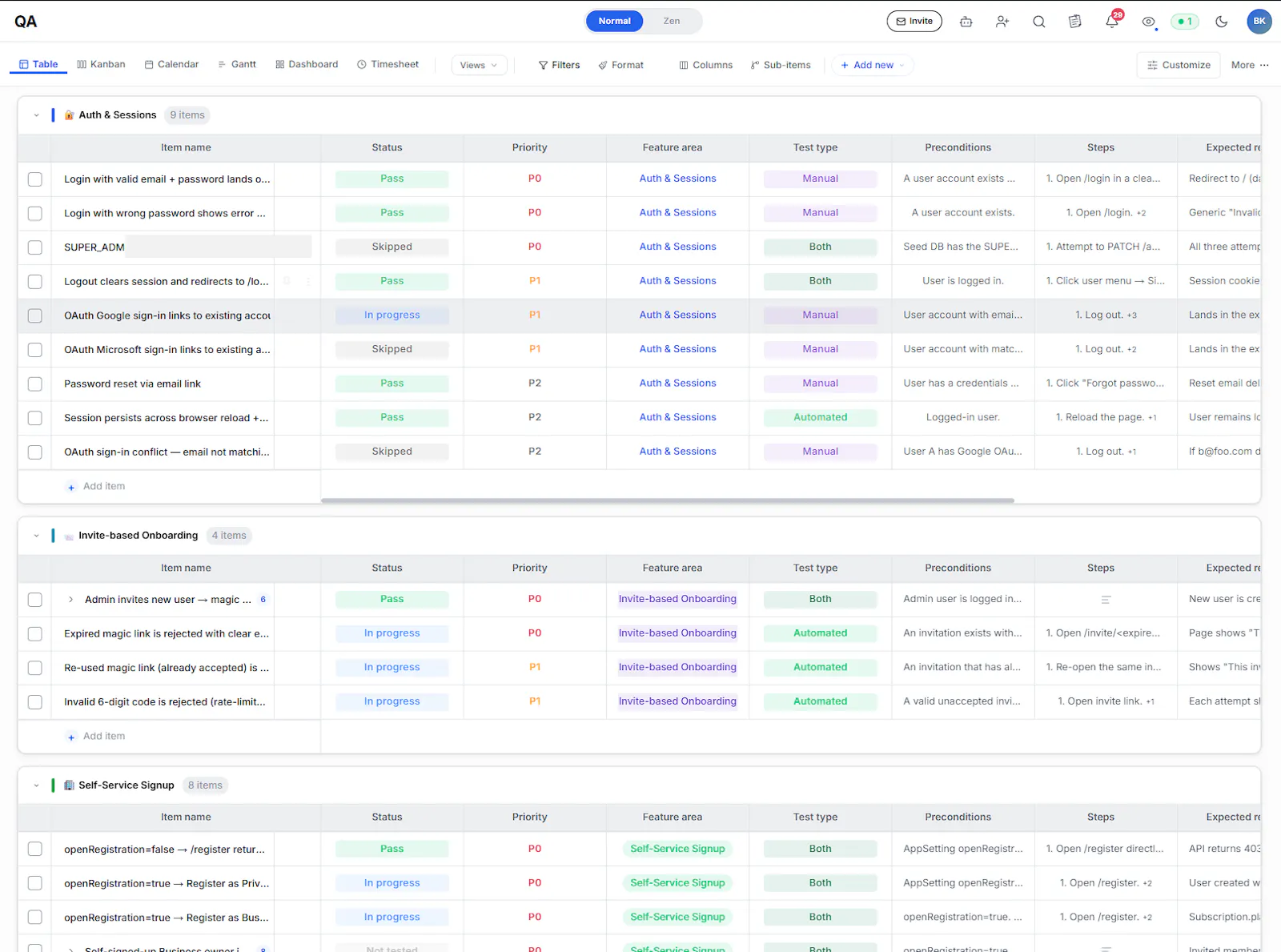
Task: Switch to the Kanban tab
Action: tap(101, 64)
